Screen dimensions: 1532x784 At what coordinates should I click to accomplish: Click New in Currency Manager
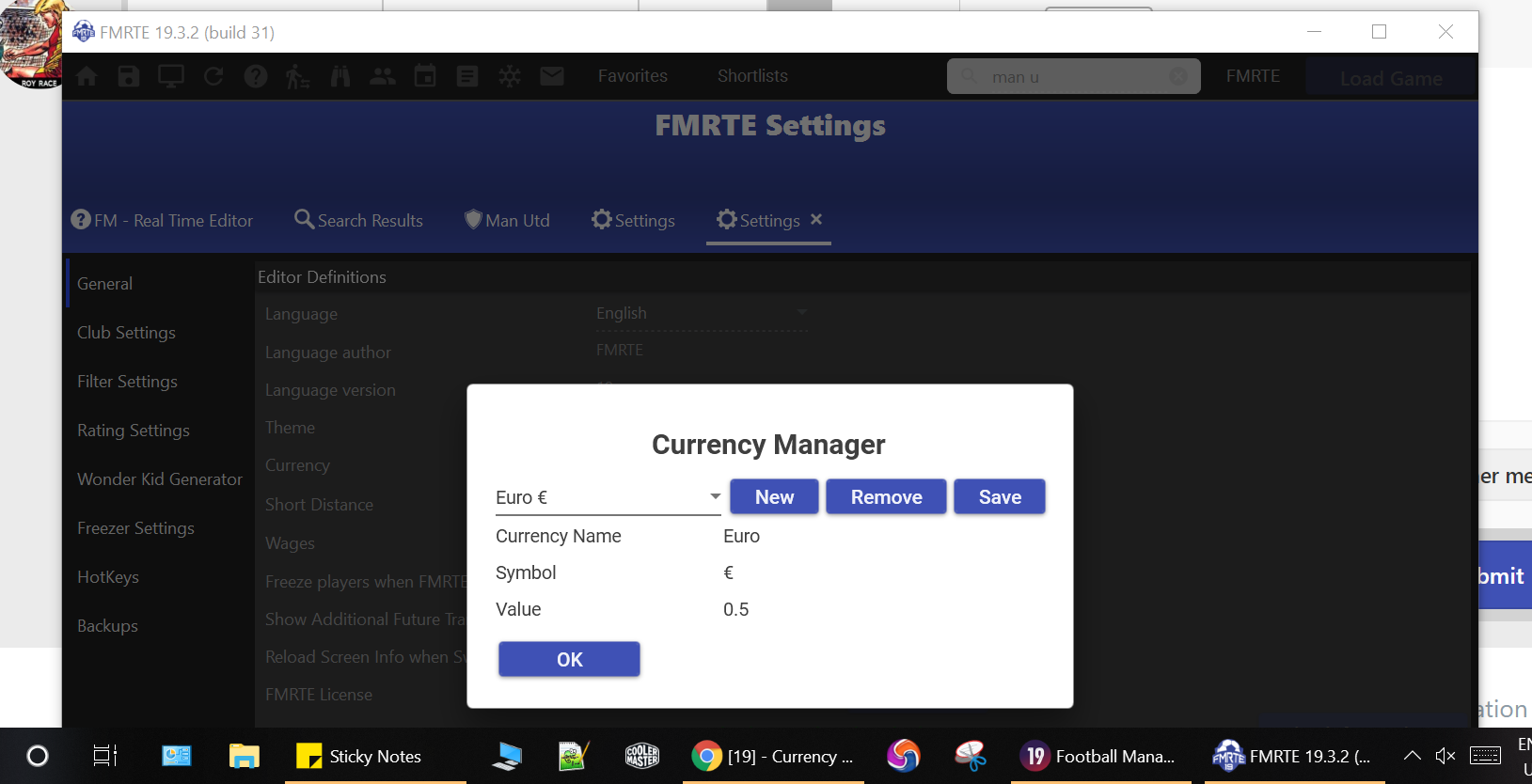click(x=774, y=496)
